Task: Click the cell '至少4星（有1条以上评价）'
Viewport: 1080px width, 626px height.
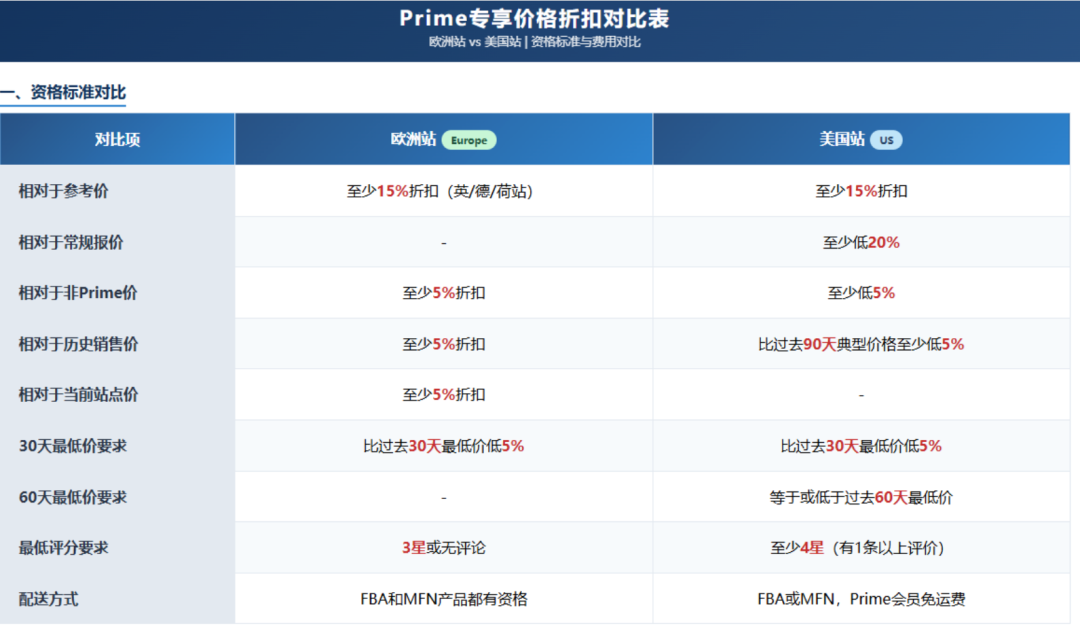Action: point(861,547)
